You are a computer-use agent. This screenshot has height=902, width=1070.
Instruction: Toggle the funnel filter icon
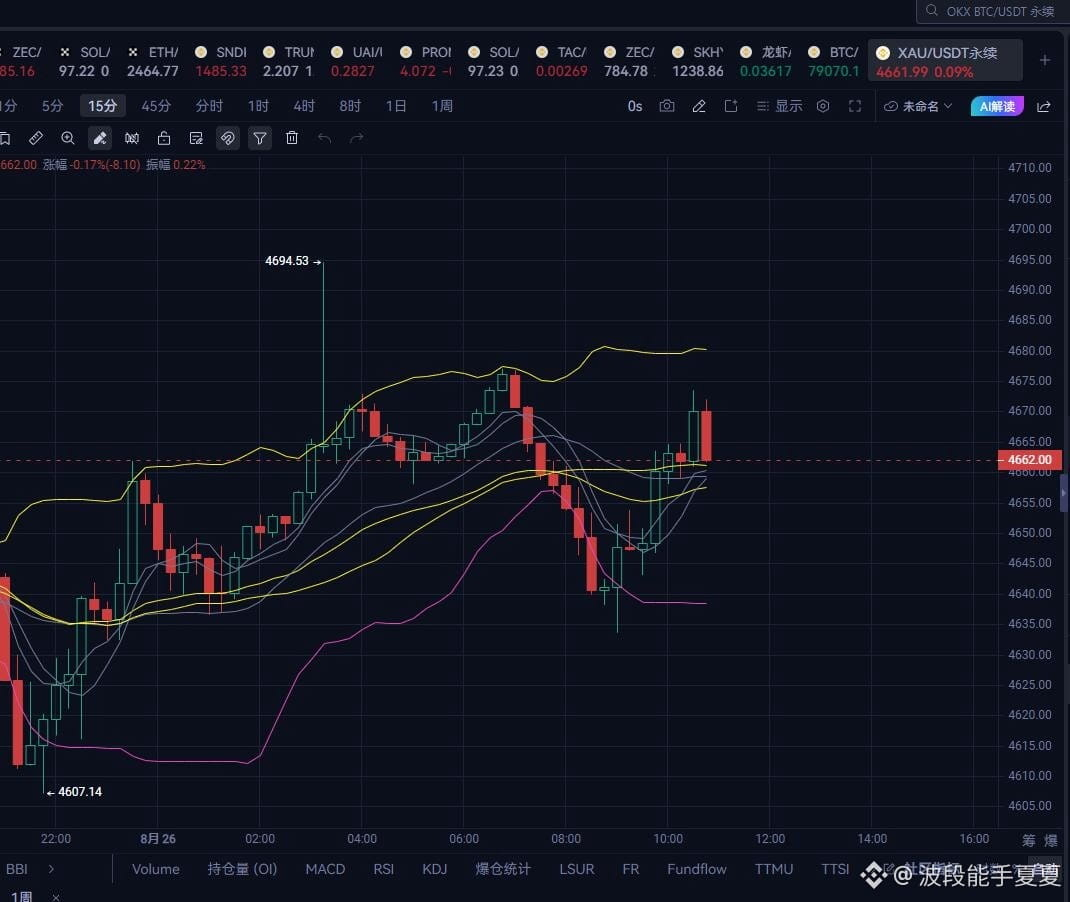coord(260,139)
